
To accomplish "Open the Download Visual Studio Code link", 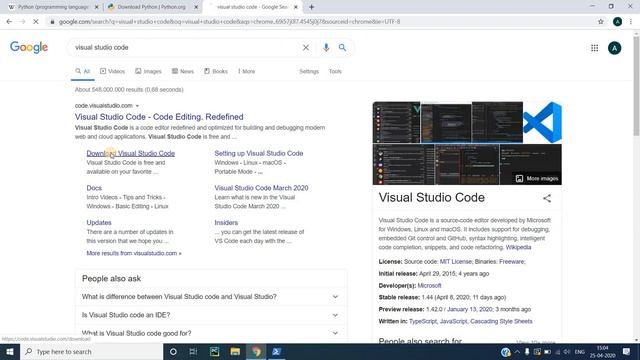I will tap(131, 153).
